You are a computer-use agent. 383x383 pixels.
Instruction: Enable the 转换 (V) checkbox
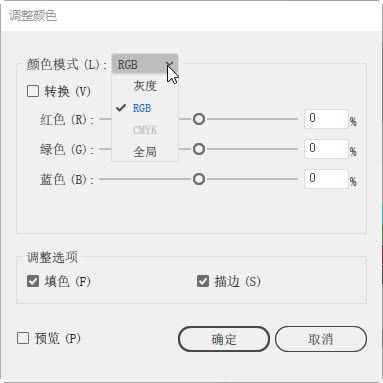33,91
